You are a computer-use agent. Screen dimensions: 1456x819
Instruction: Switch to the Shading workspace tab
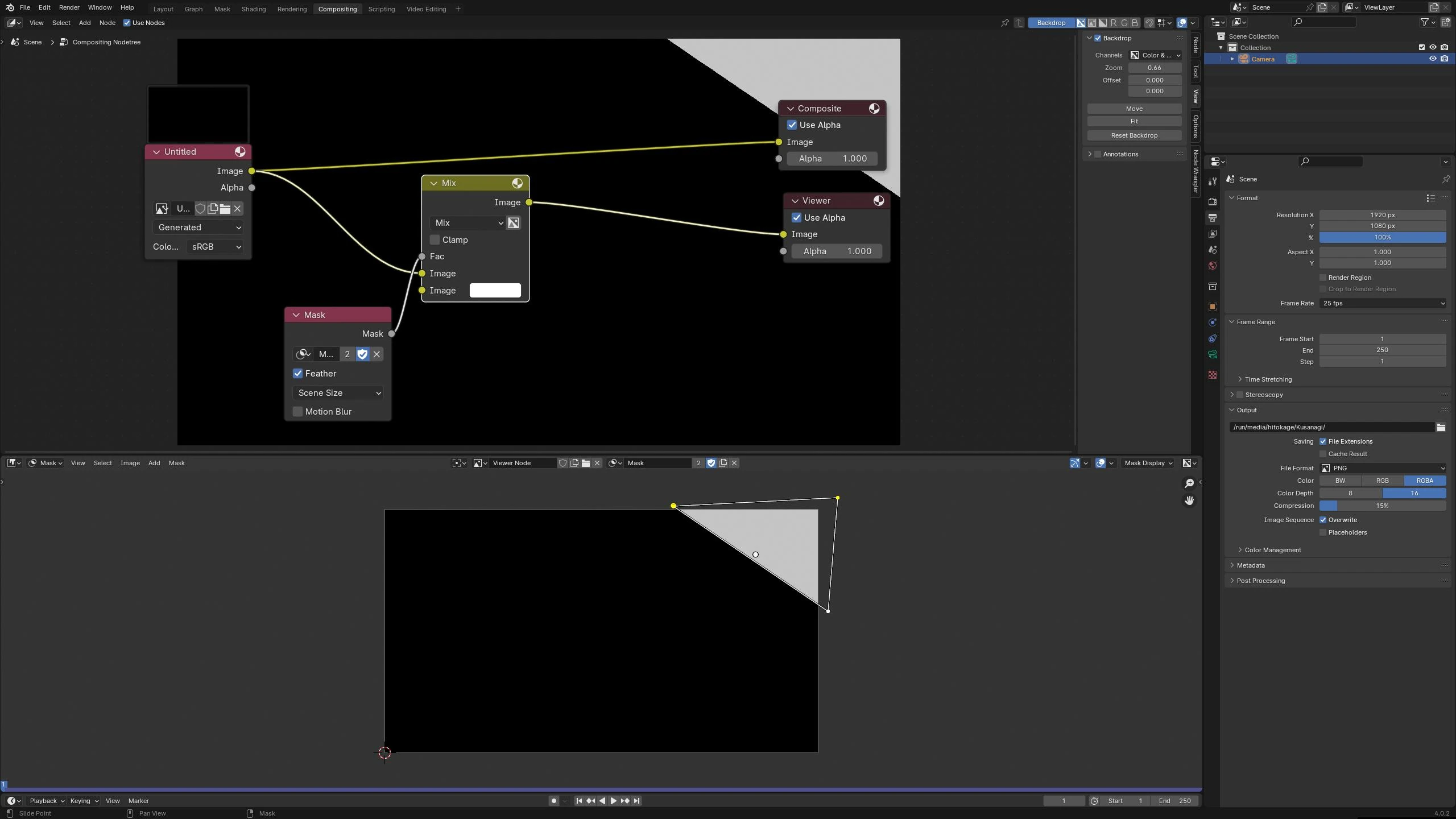click(253, 9)
